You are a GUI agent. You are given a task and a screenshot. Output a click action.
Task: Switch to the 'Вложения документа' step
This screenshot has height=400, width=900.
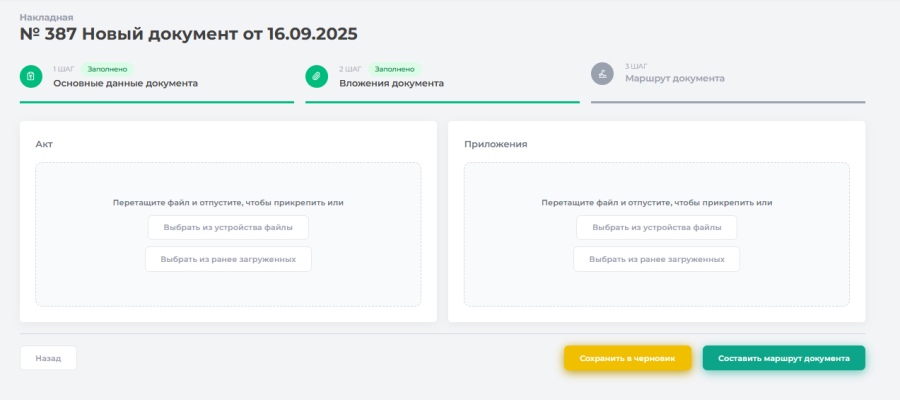click(x=391, y=84)
